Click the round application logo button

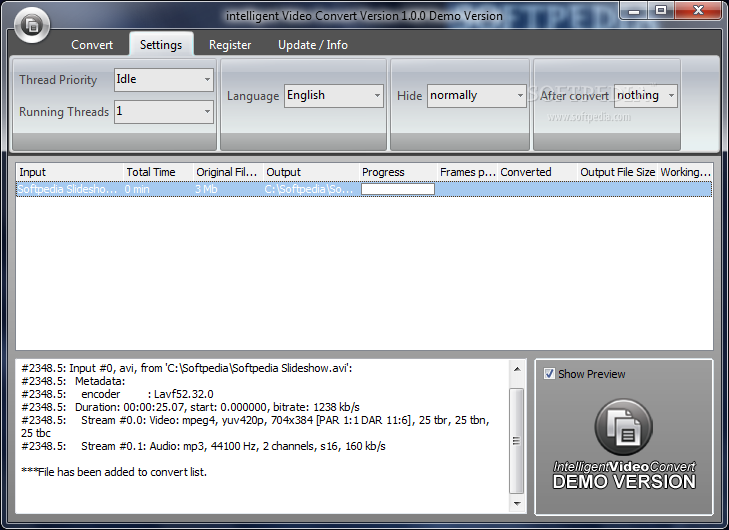(x=32, y=25)
